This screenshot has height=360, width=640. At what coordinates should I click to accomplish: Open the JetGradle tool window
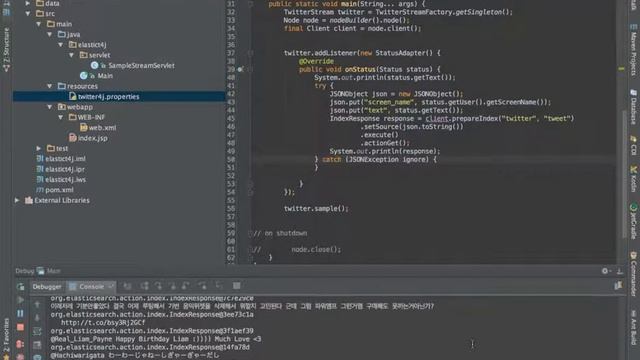pyautogui.click(x=633, y=221)
